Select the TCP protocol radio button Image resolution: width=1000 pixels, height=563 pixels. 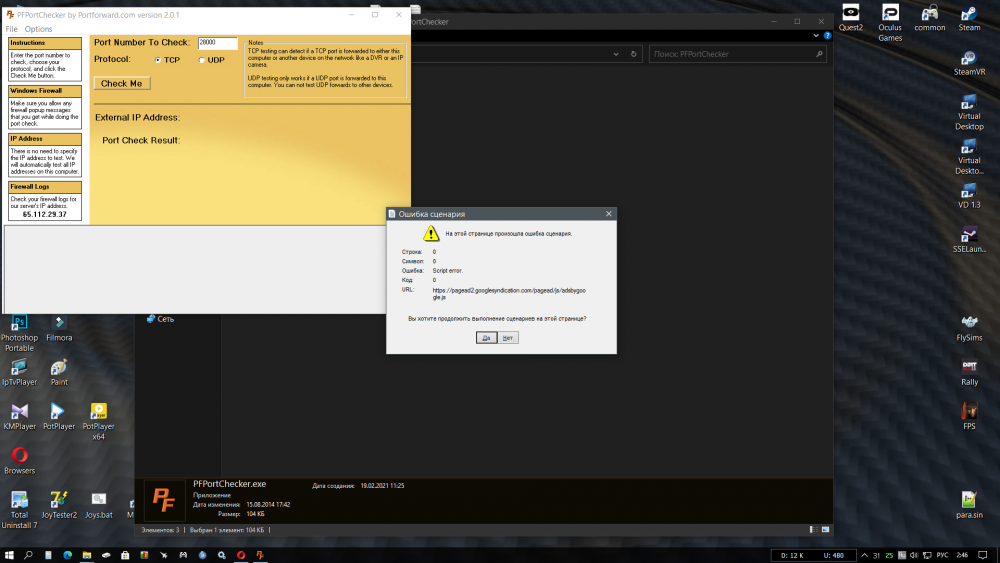[x=158, y=60]
